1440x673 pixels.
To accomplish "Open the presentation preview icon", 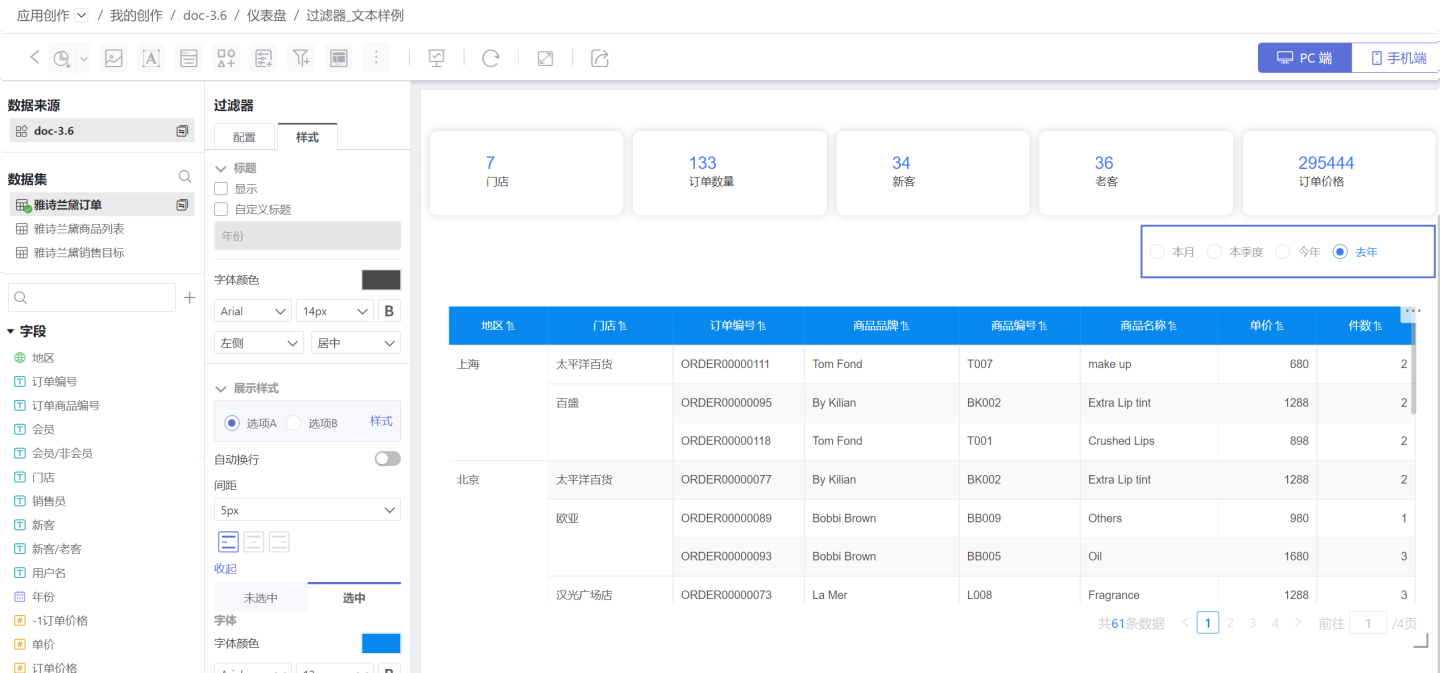I will pos(437,58).
